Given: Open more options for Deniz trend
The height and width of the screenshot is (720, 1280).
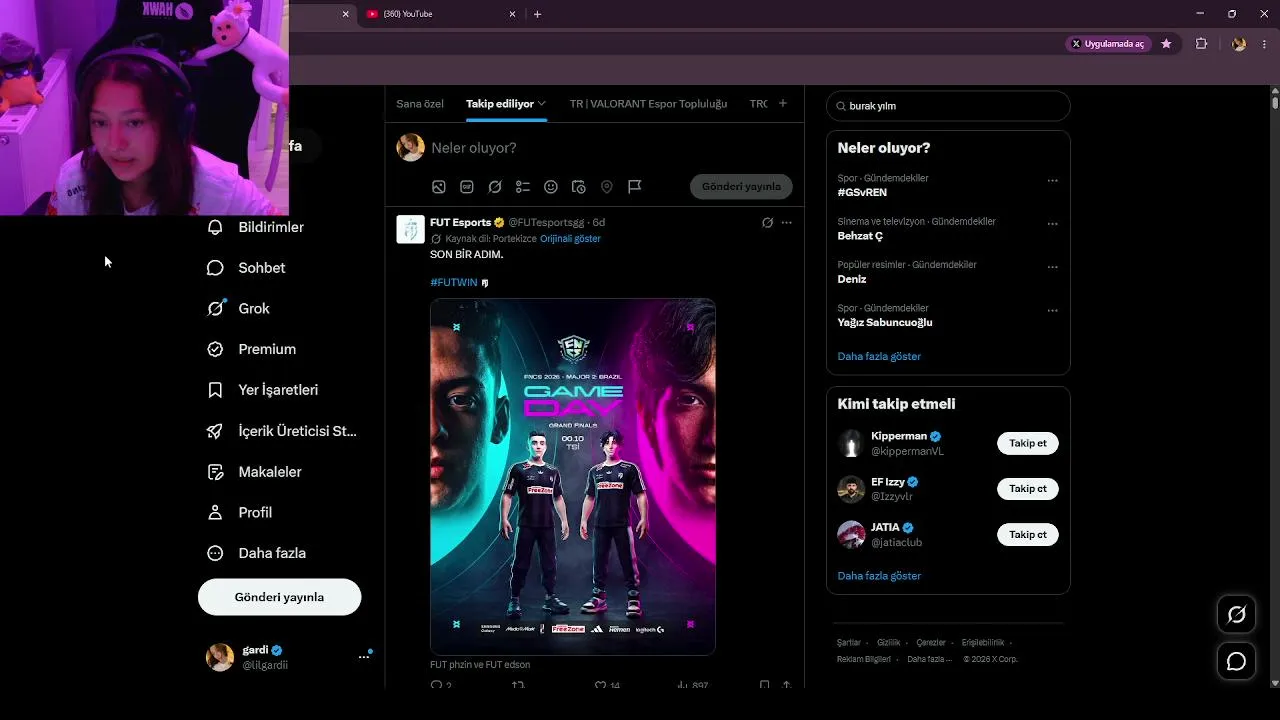Looking at the screenshot, I should coord(1052,268).
